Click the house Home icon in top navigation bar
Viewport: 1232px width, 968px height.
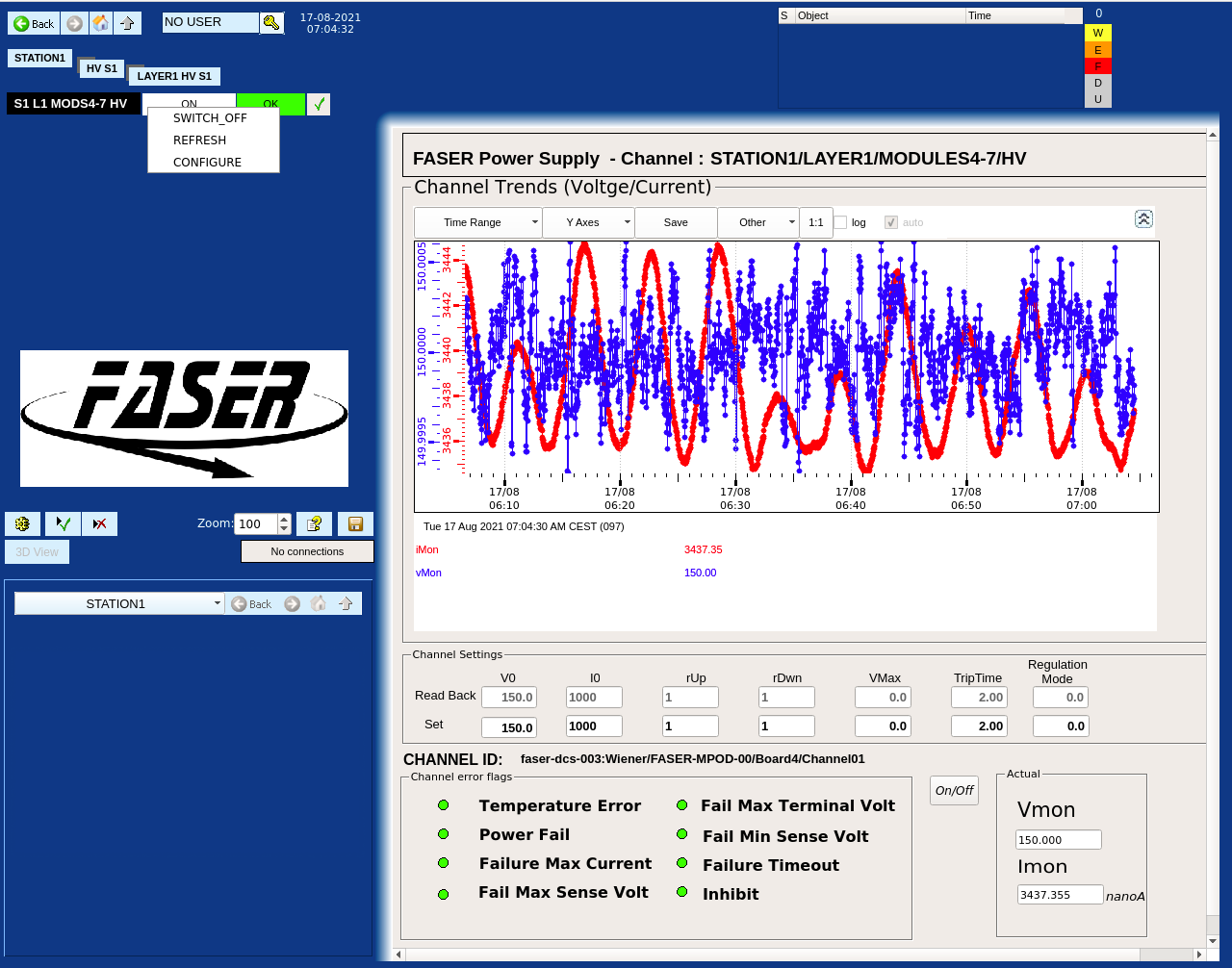[x=100, y=23]
